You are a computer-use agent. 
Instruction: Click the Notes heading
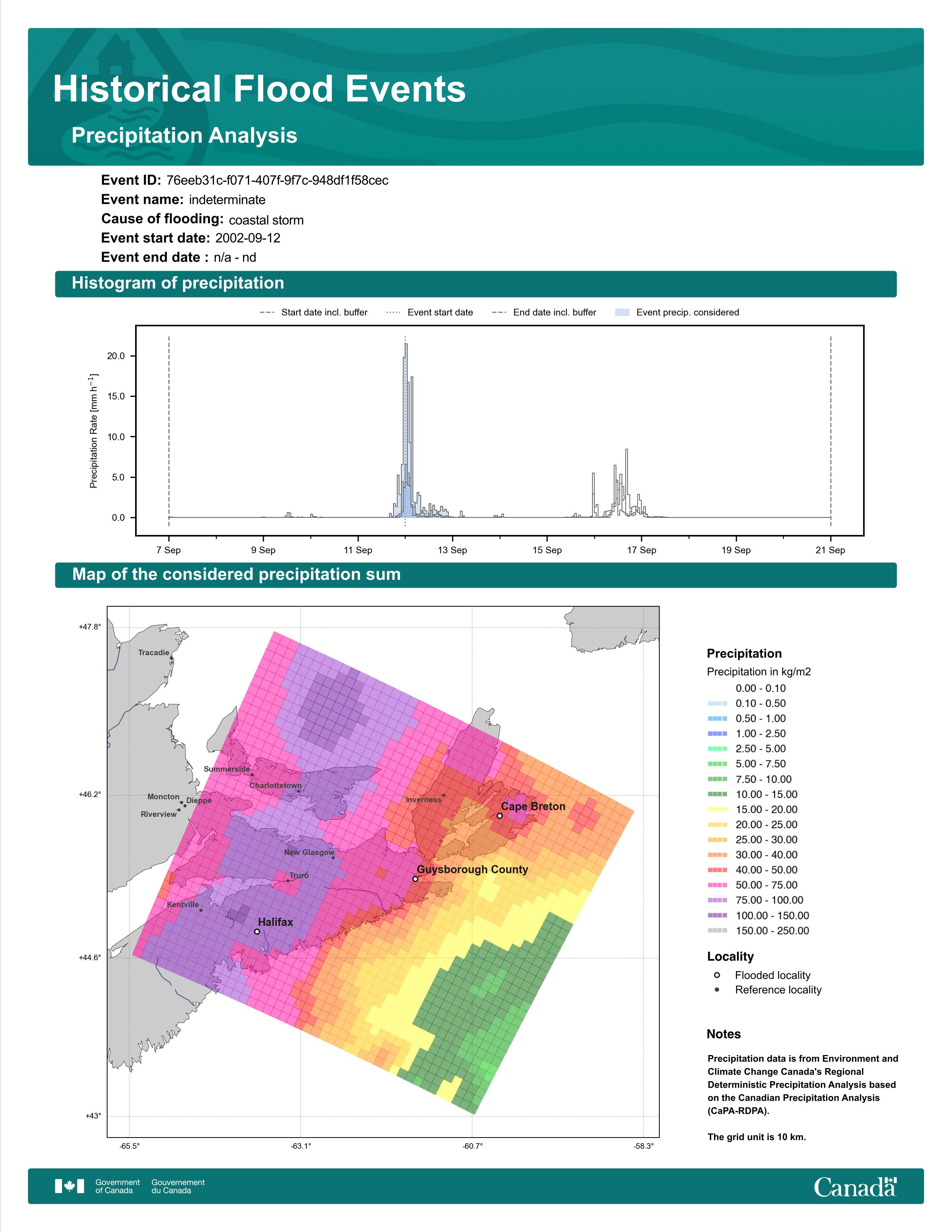tap(724, 1035)
